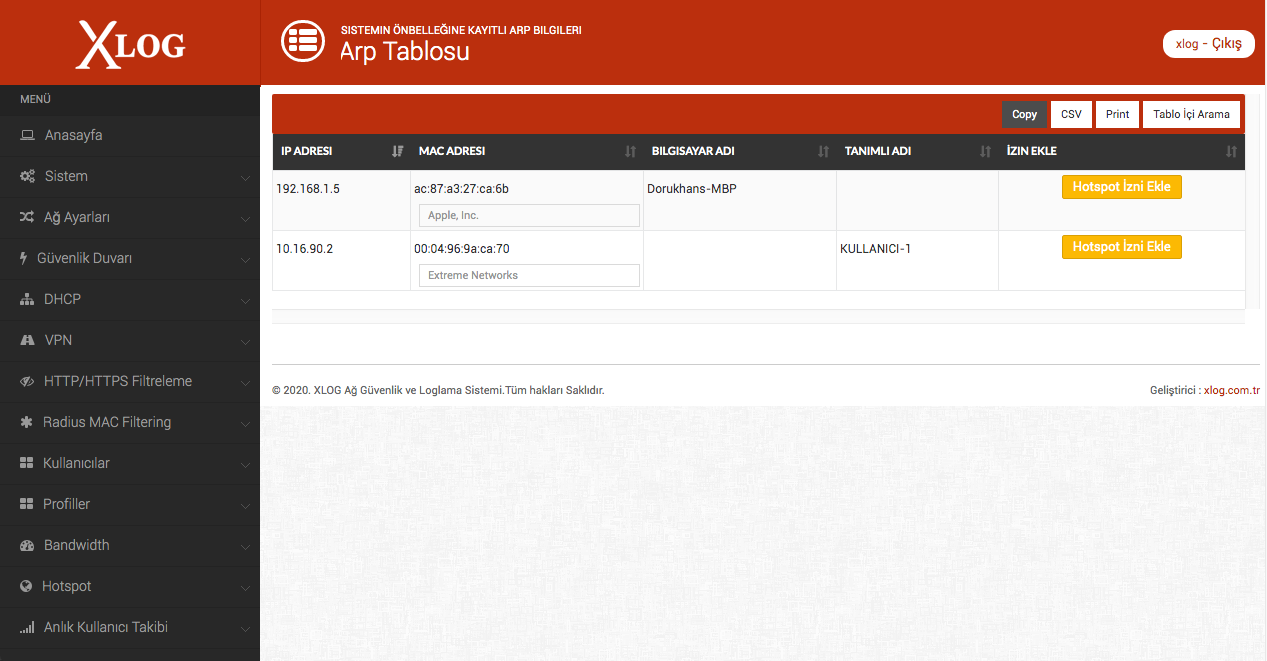This screenshot has width=1267, height=661.
Task: Open the Bandwidth menu item
Action: click(130, 545)
